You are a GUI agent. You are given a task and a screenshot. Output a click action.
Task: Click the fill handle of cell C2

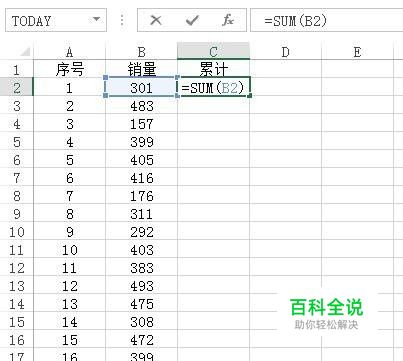(x=250, y=96)
